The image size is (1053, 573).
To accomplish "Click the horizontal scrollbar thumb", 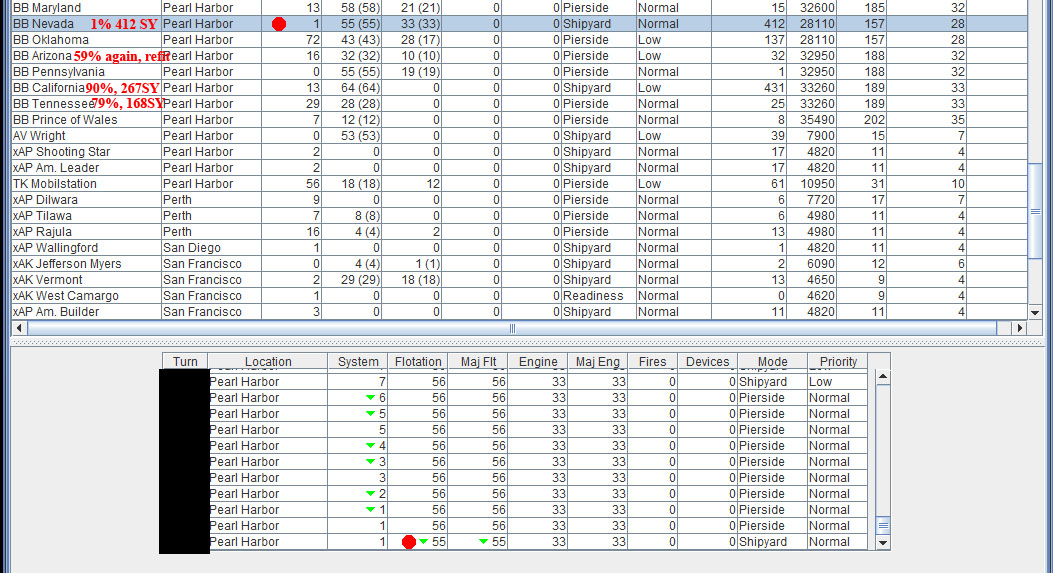I will [x=512, y=328].
